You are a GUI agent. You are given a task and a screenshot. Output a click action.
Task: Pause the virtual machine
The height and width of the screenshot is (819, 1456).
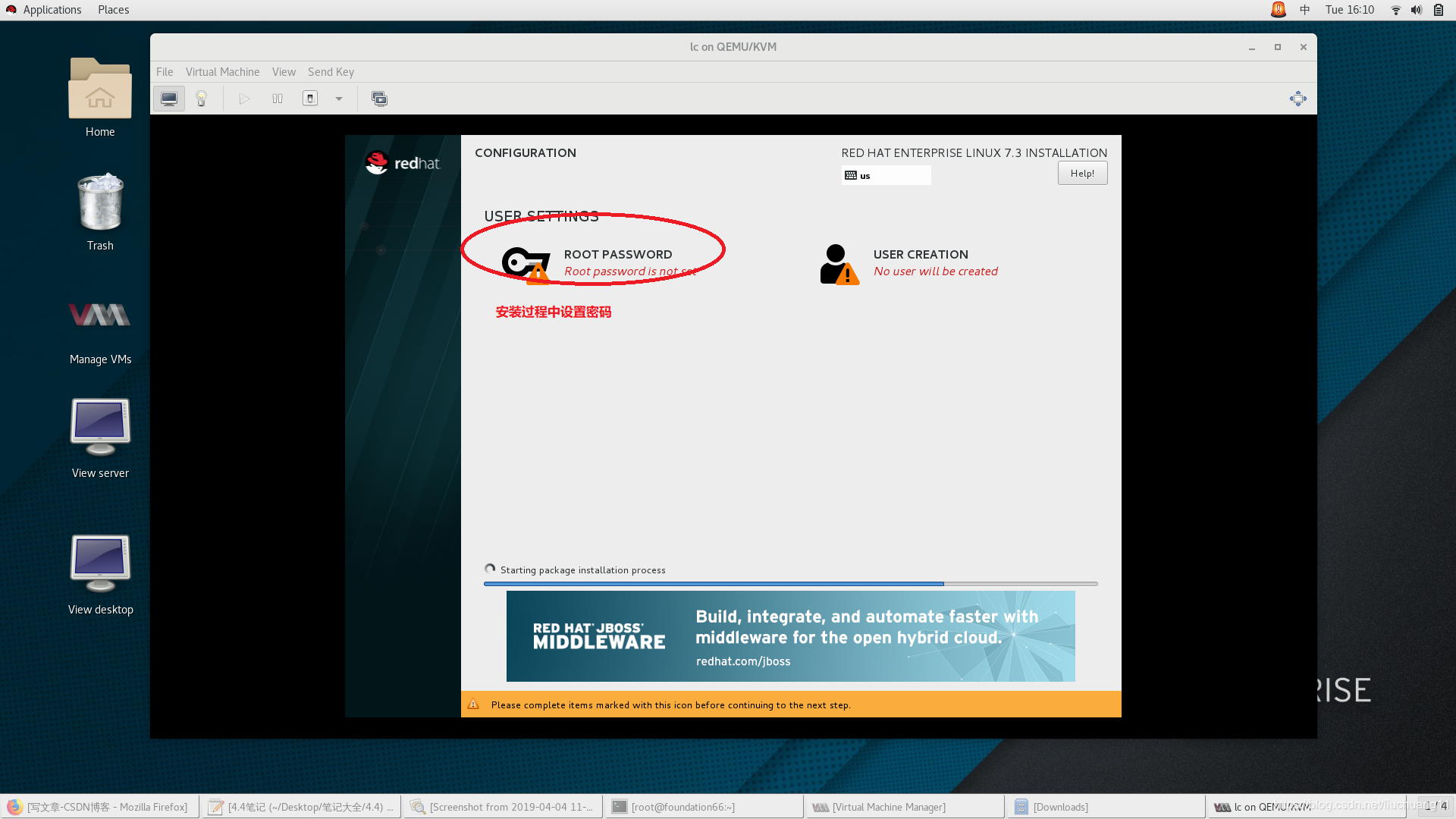click(x=278, y=99)
